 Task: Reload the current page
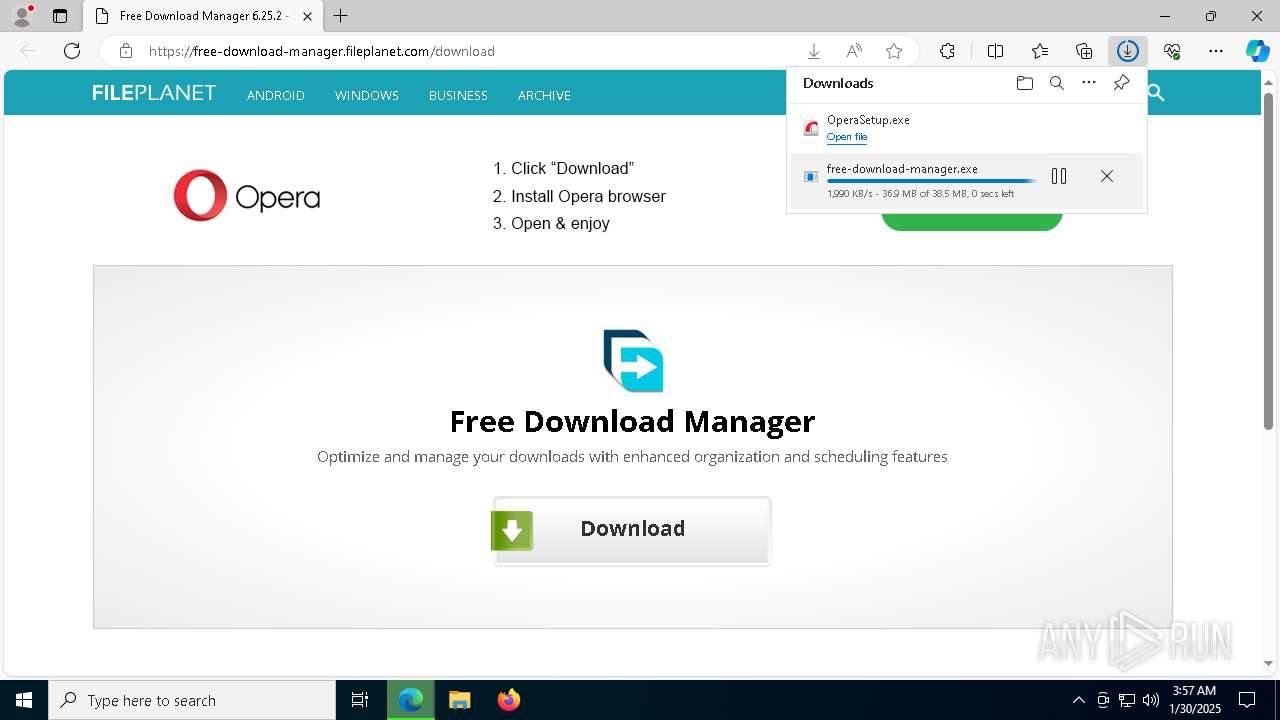tap(72, 51)
